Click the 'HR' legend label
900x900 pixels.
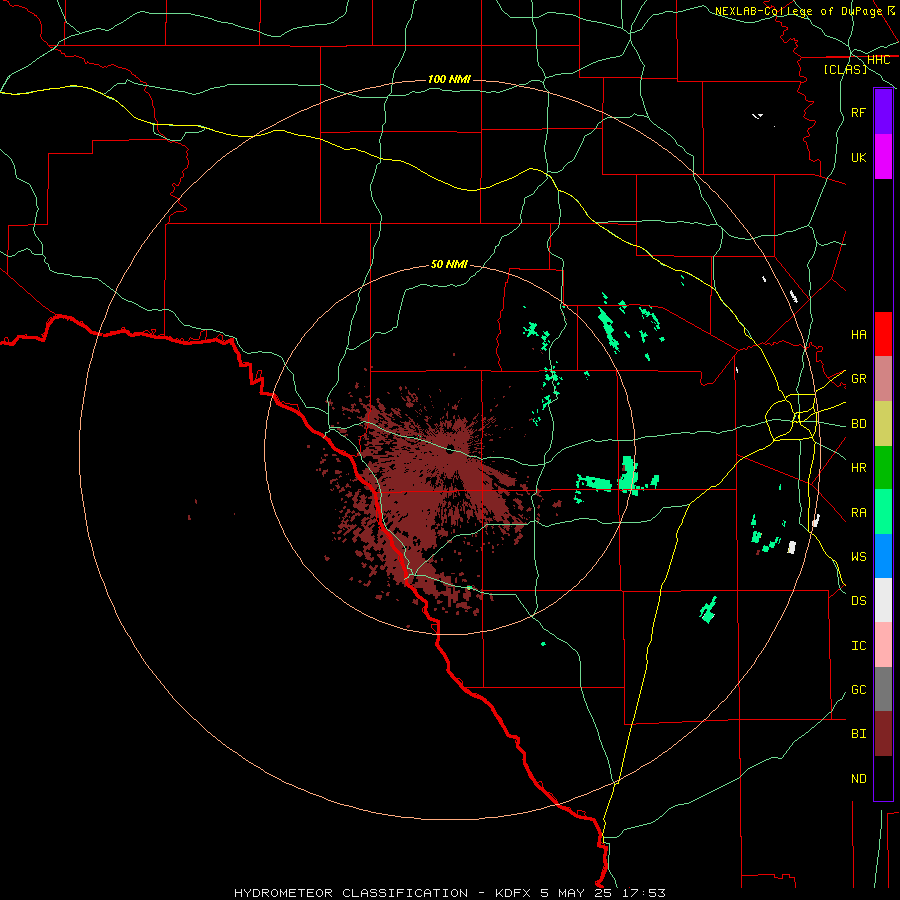pyautogui.click(x=858, y=468)
